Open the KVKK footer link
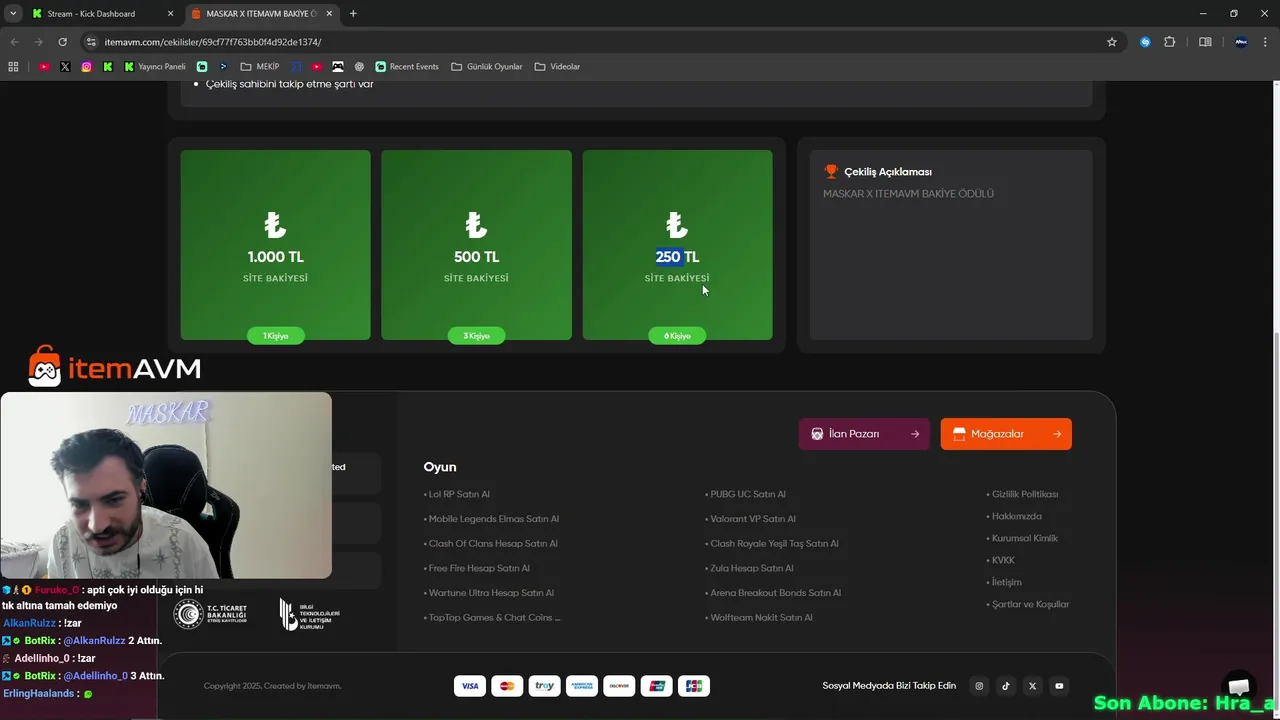 (1001, 560)
